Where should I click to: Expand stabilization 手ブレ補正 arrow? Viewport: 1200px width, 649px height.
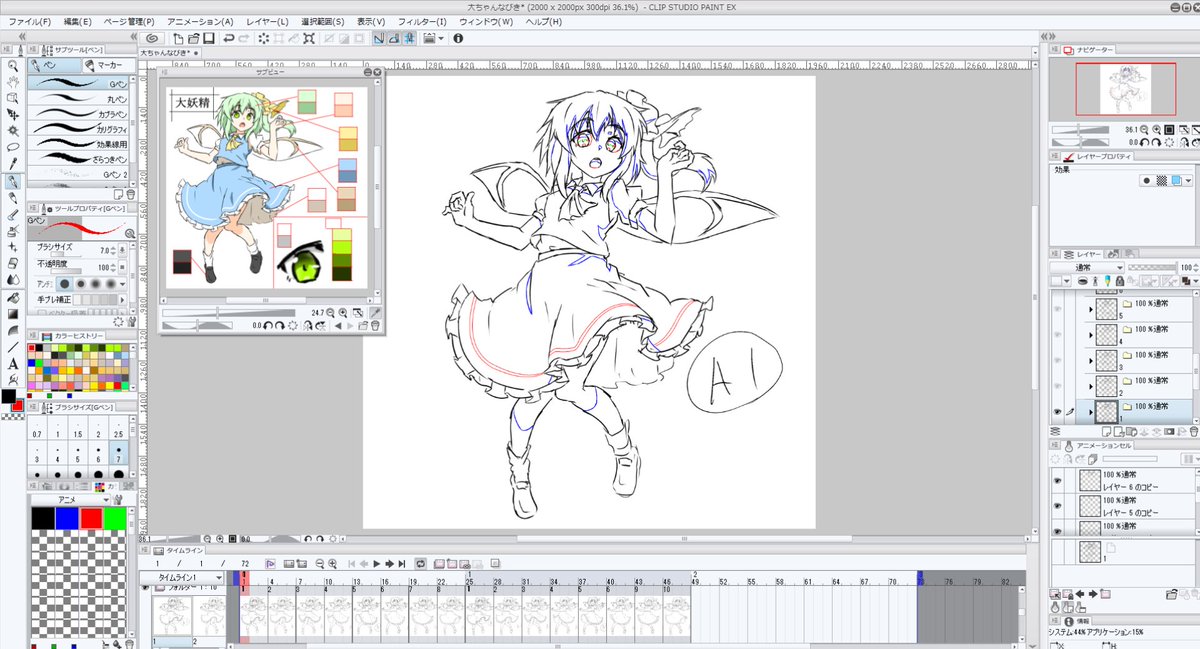(x=123, y=299)
